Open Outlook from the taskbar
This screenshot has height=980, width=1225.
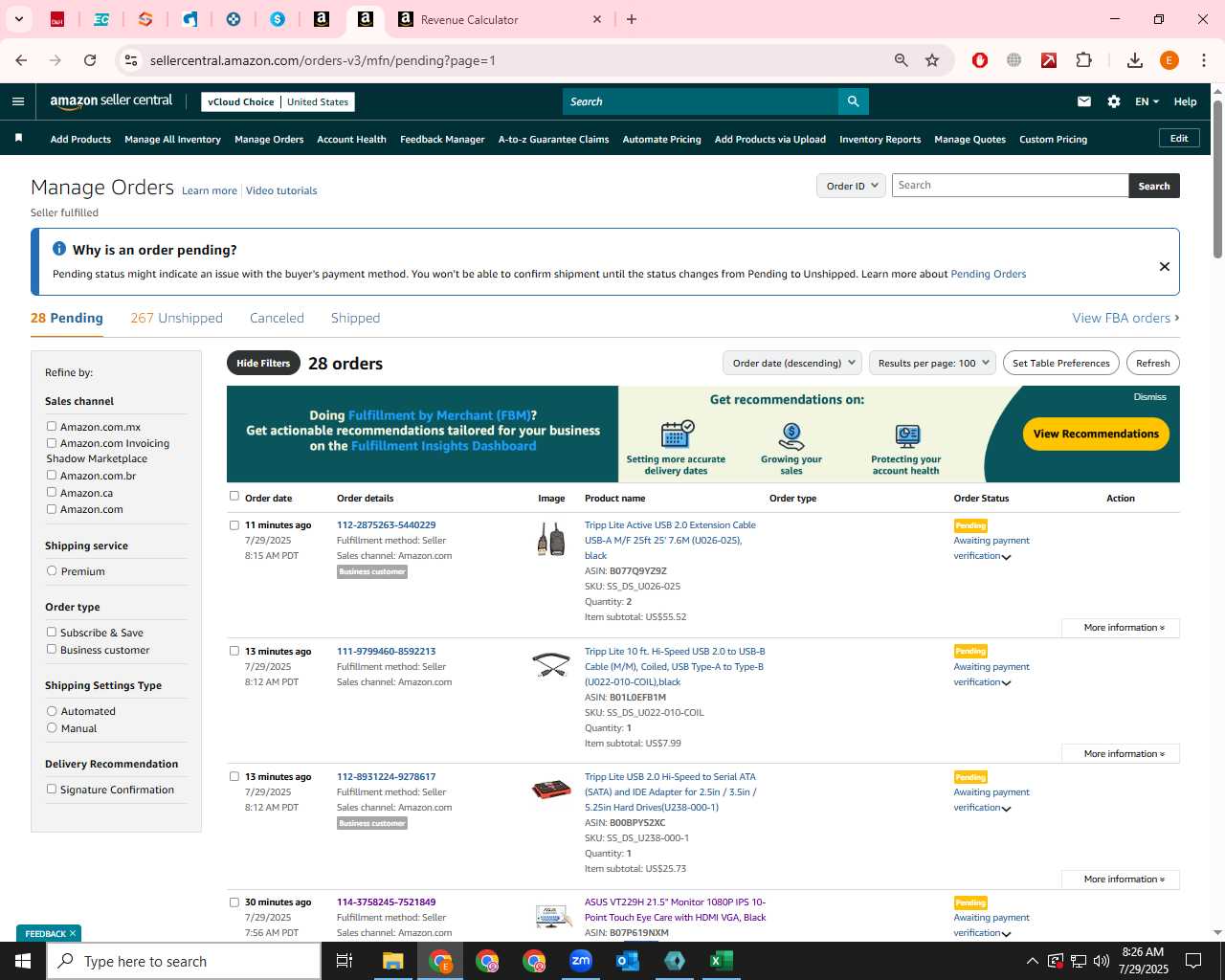(628, 961)
